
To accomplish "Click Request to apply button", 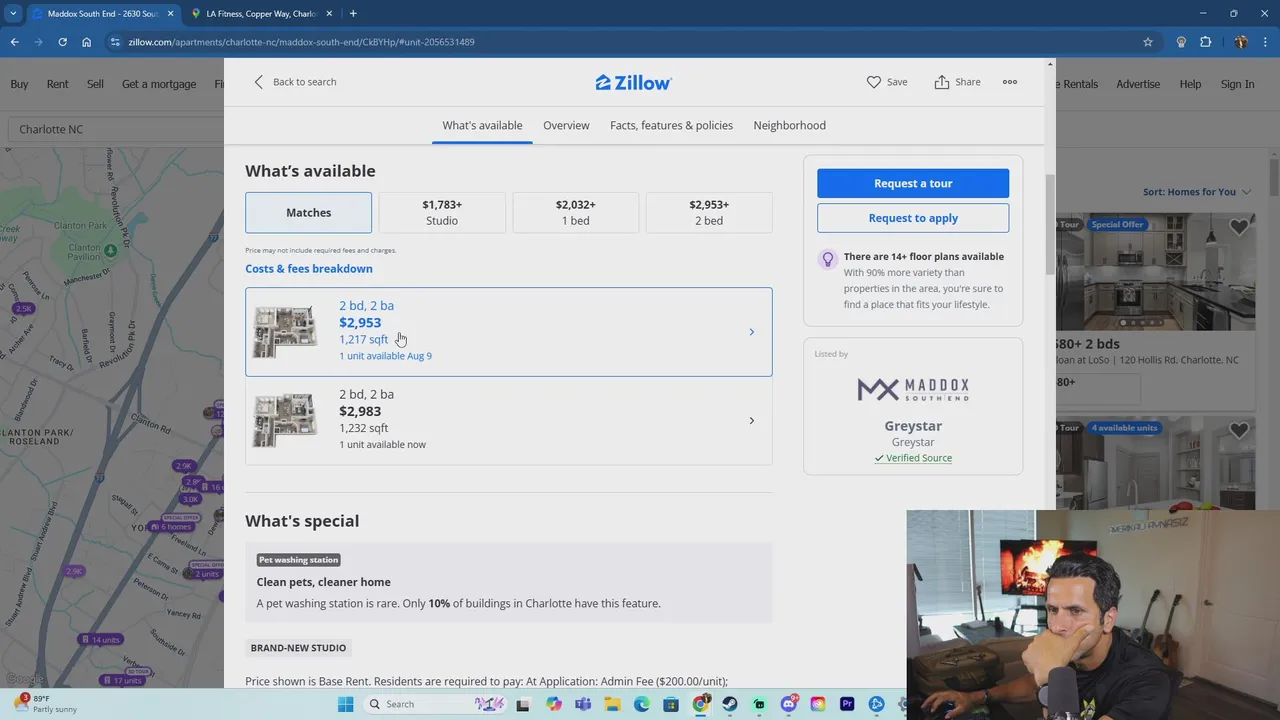I will 913,218.
